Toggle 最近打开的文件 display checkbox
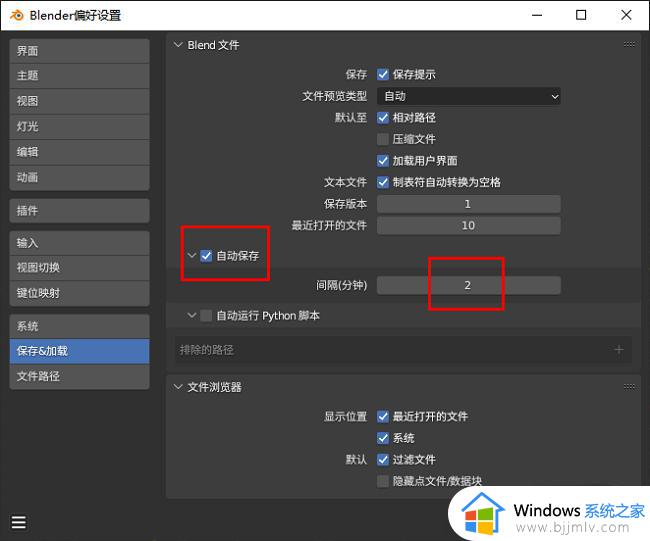The width and height of the screenshot is (650, 541). tap(383, 417)
